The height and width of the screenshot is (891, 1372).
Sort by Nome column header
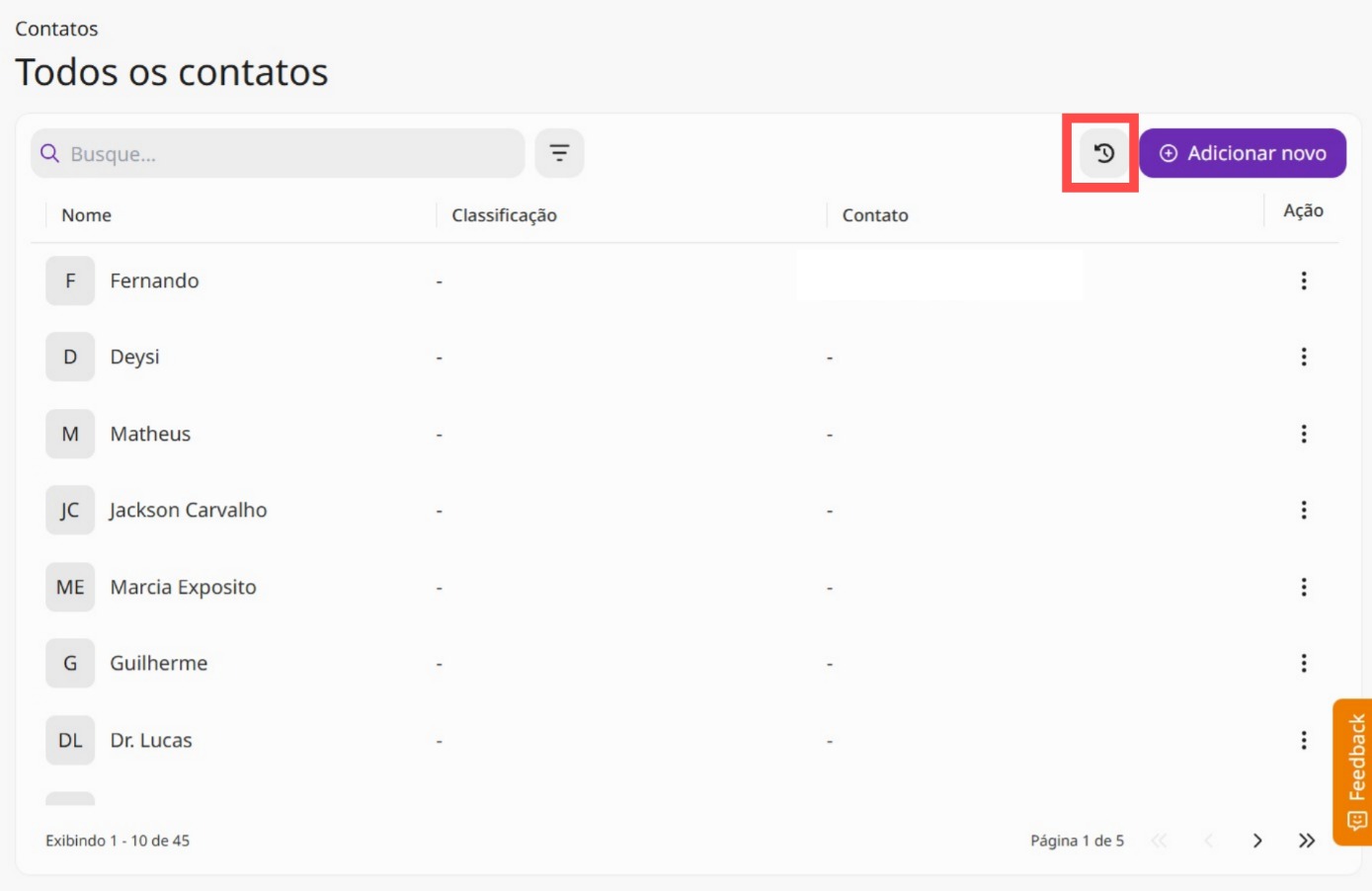point(87,215)
